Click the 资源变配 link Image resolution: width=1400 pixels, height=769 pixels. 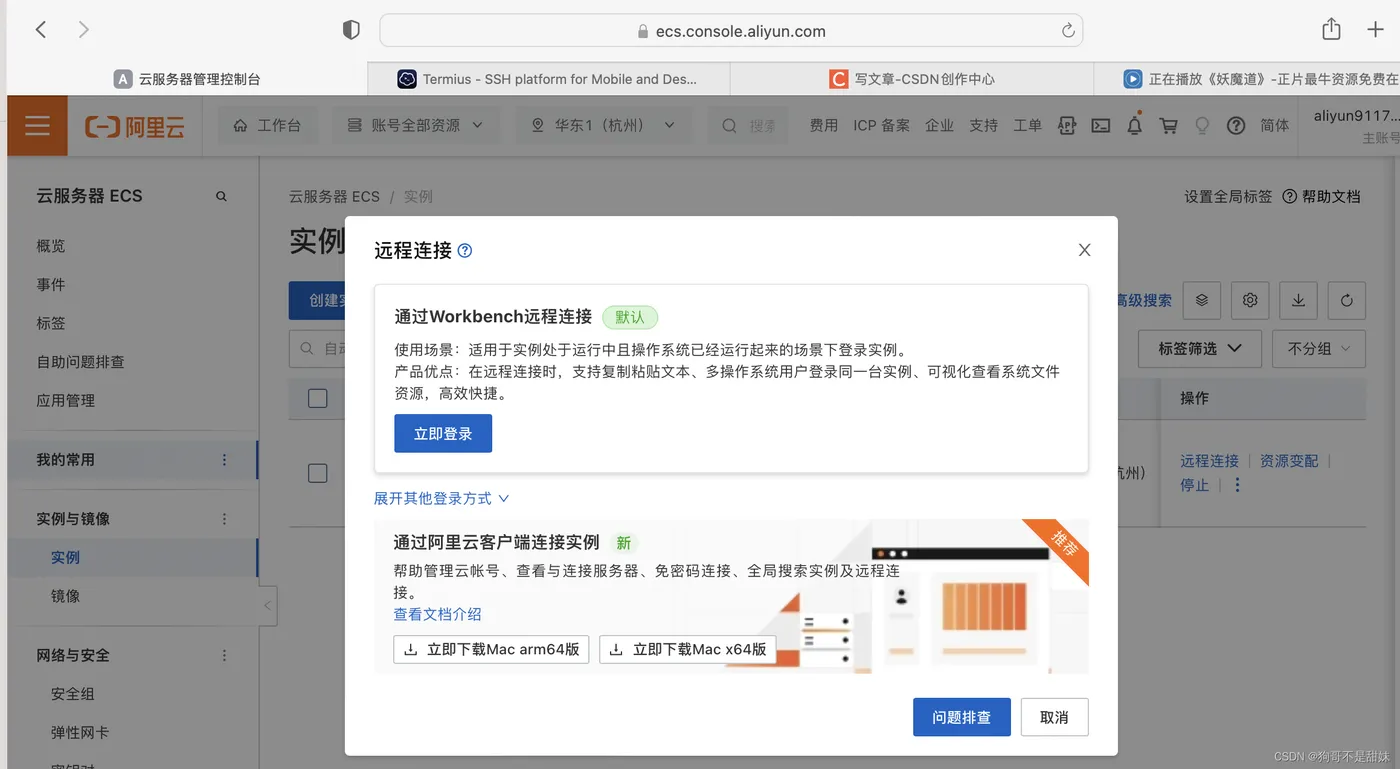(x=1289, y=461)
